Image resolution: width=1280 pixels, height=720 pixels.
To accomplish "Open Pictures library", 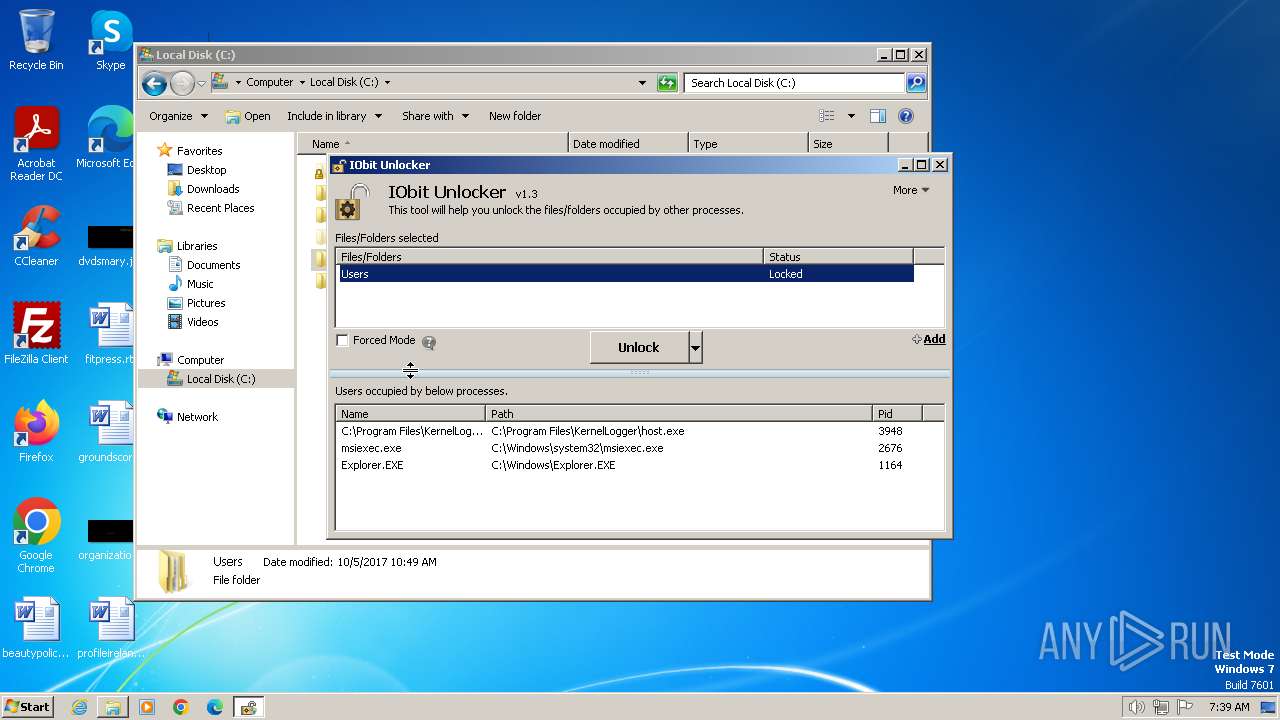I will [x=196, y=303].
